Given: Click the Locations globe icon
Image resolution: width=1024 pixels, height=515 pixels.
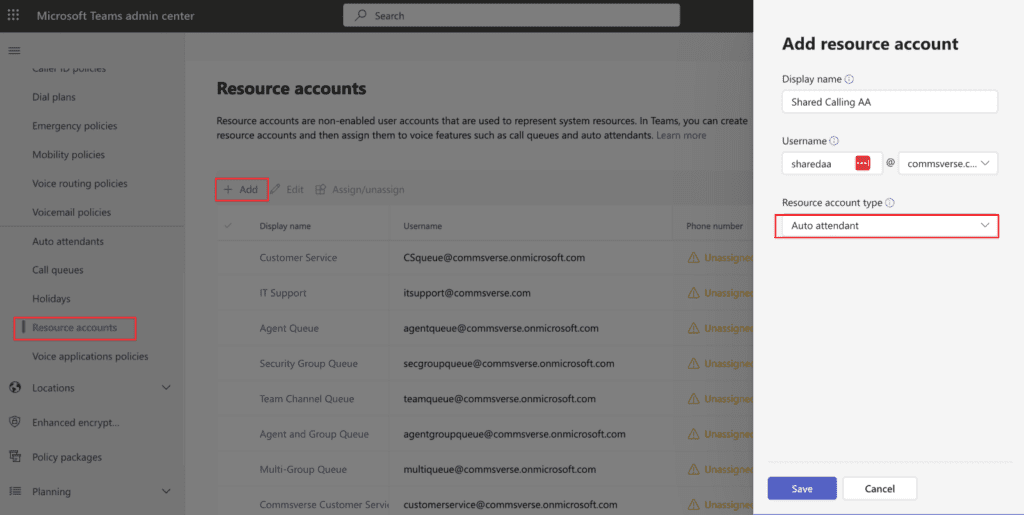Looking at the screenshot, I should pos(14,388).
